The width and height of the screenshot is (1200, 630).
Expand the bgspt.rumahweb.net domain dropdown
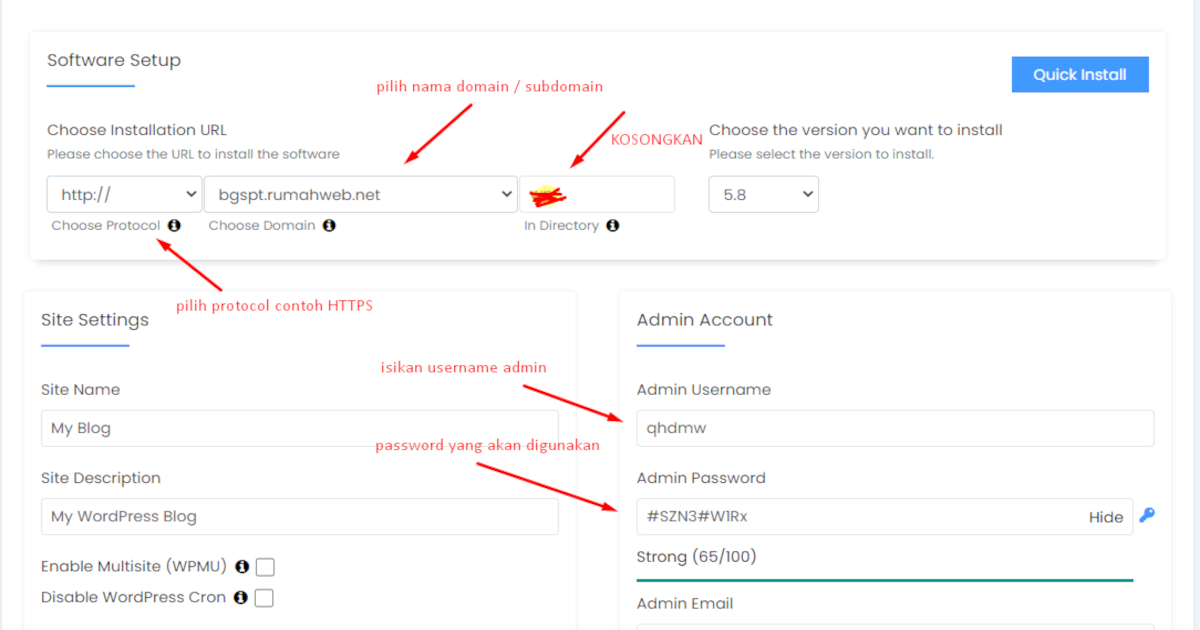[360, 195]
